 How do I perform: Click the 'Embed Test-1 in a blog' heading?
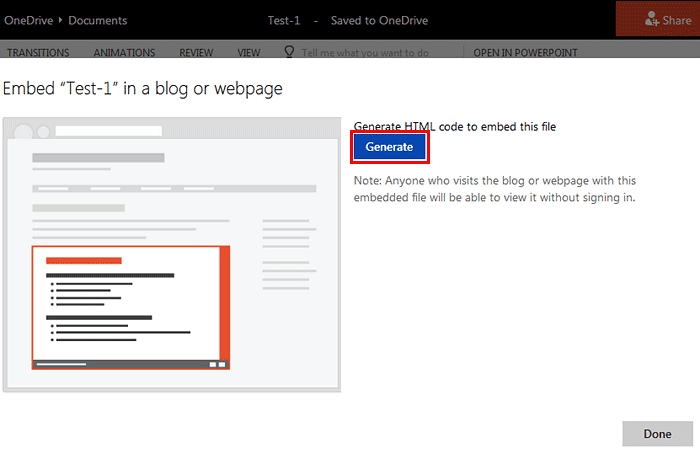[142, 88]
